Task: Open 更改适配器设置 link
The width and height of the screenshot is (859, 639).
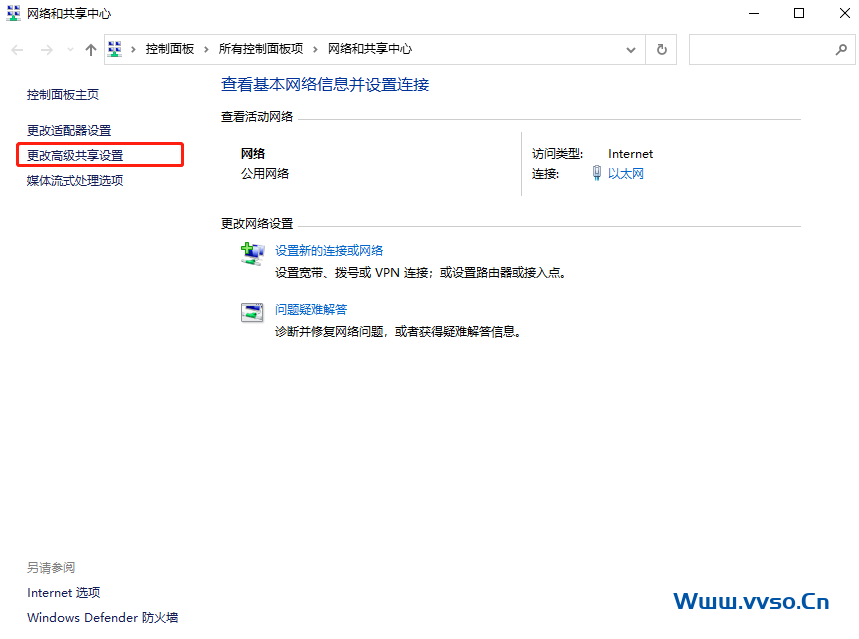Action: pos(69,130)
